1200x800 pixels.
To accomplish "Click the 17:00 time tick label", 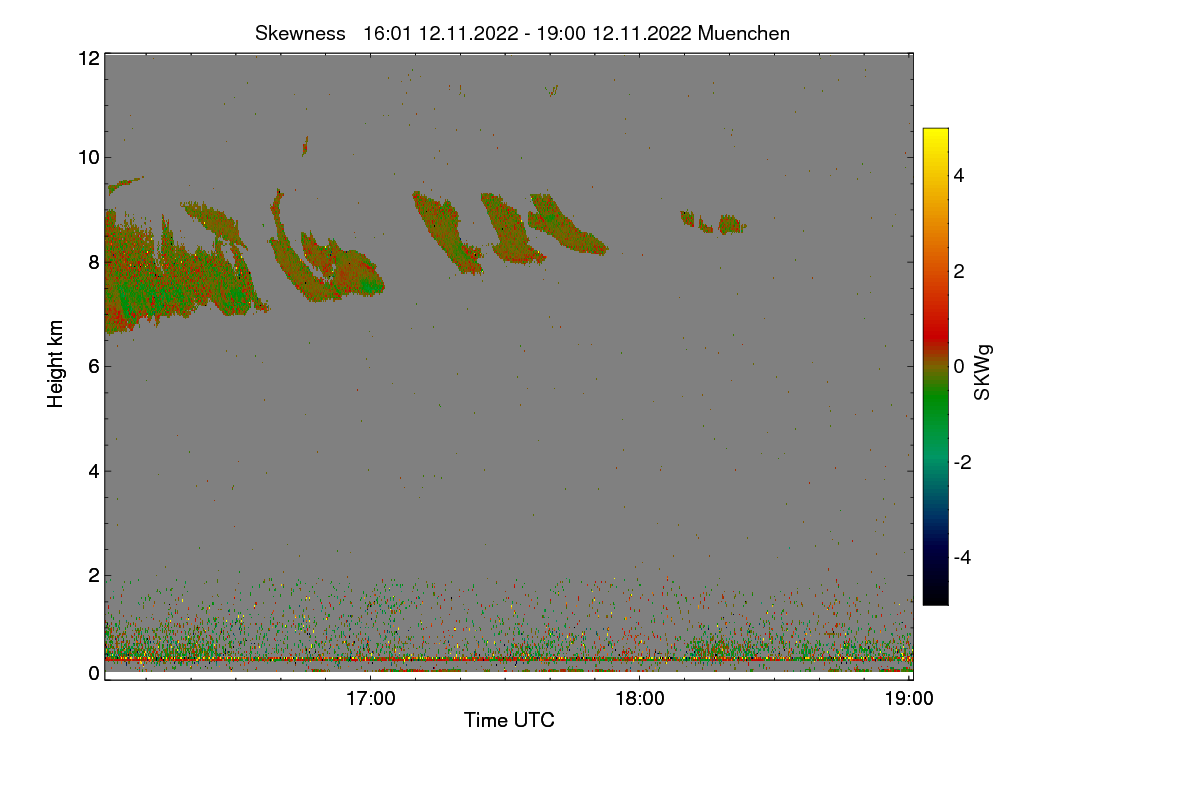I will pos(370,699).
